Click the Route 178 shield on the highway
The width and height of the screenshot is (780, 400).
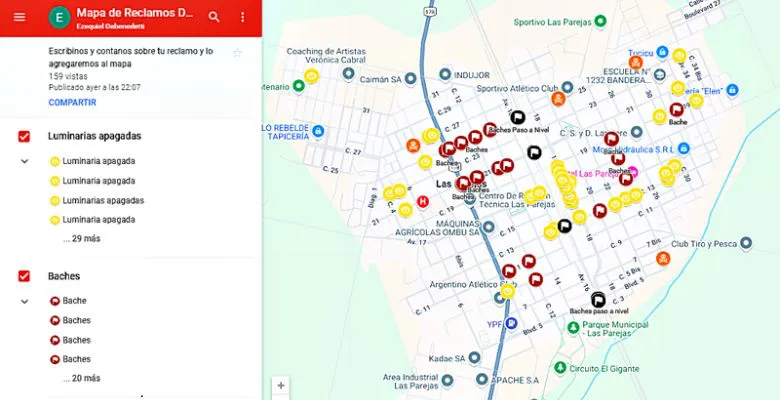(429, 10)
